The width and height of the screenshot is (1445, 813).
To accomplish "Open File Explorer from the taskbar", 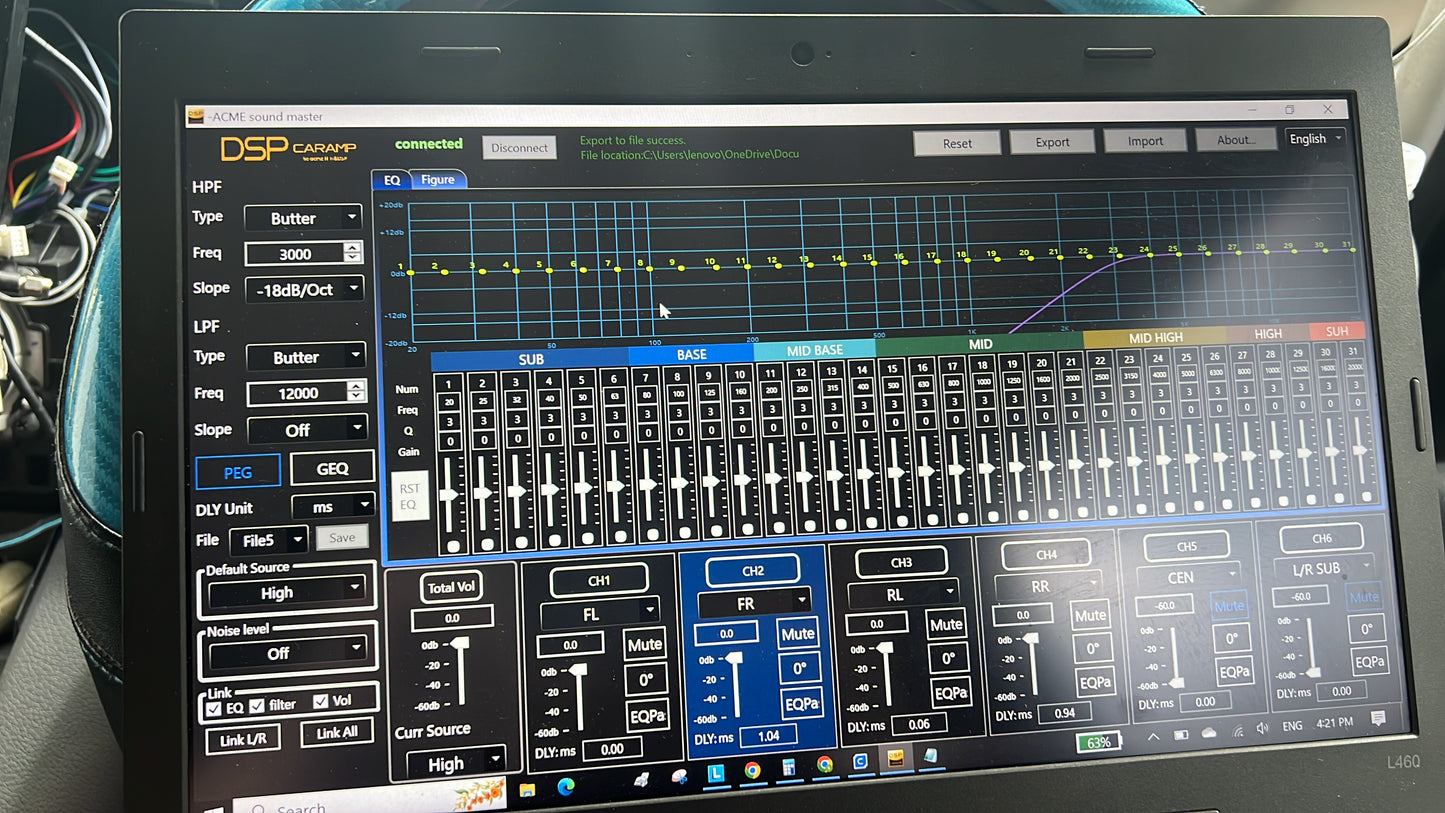I will (x=527, y=788).
